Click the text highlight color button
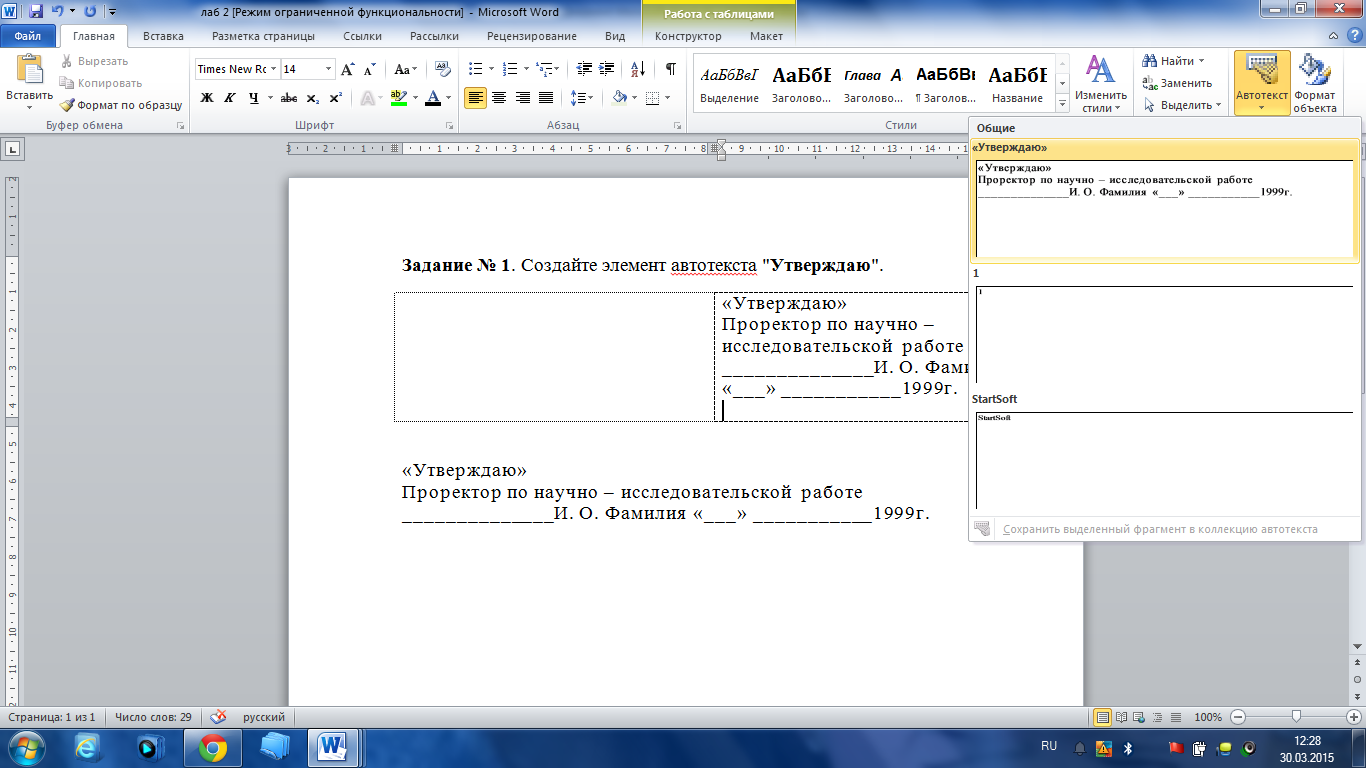1366x768 pixels. coord(398,98)
